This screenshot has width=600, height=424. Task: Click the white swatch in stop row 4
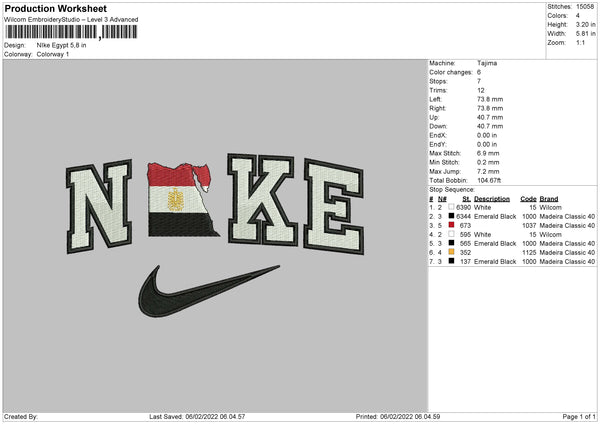(451, 234)
